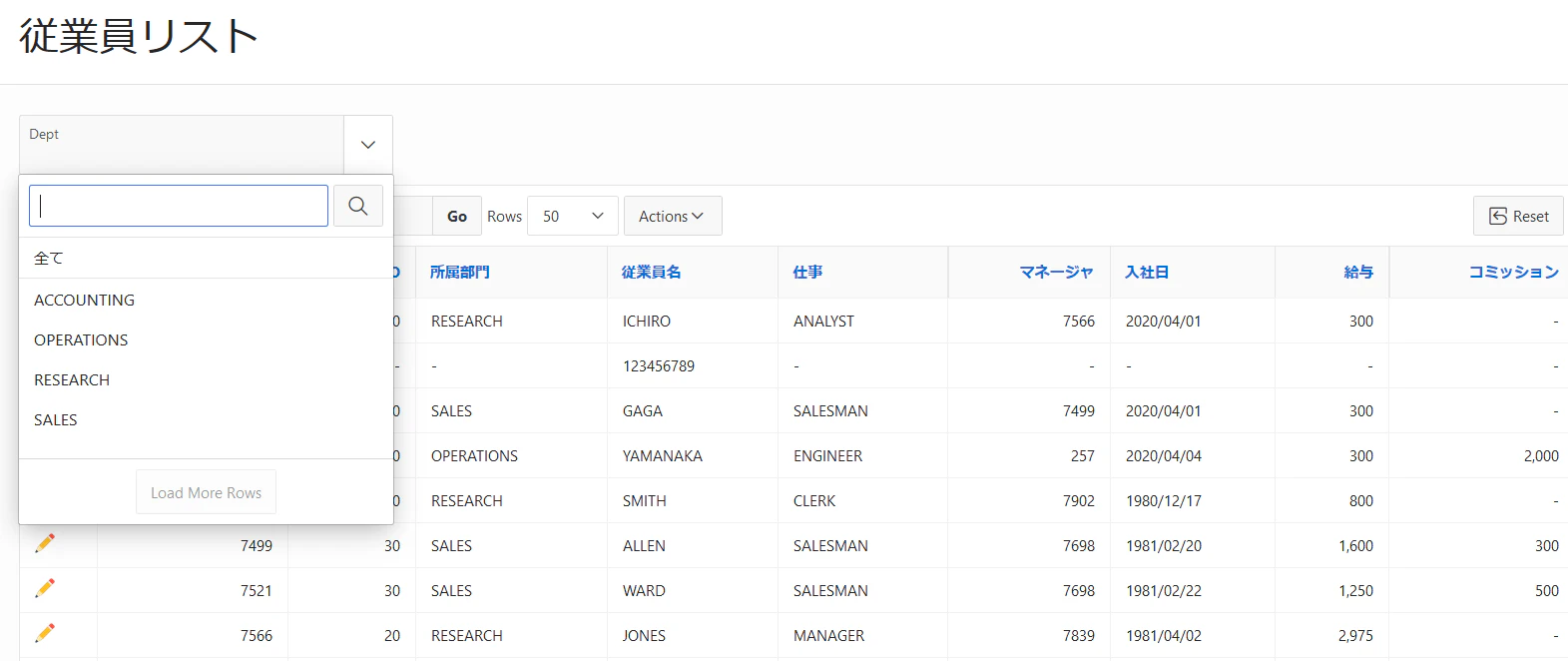Click the search magnifier icon in Dept popup
The height and width of the screenshot is (661, 1568).
click(x=358, y=206)
